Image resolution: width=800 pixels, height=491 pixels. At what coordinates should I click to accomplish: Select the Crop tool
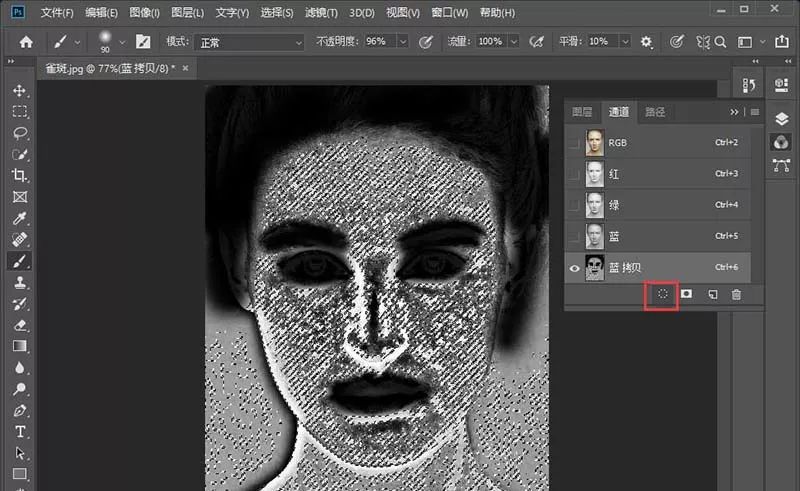click(19, 175)
